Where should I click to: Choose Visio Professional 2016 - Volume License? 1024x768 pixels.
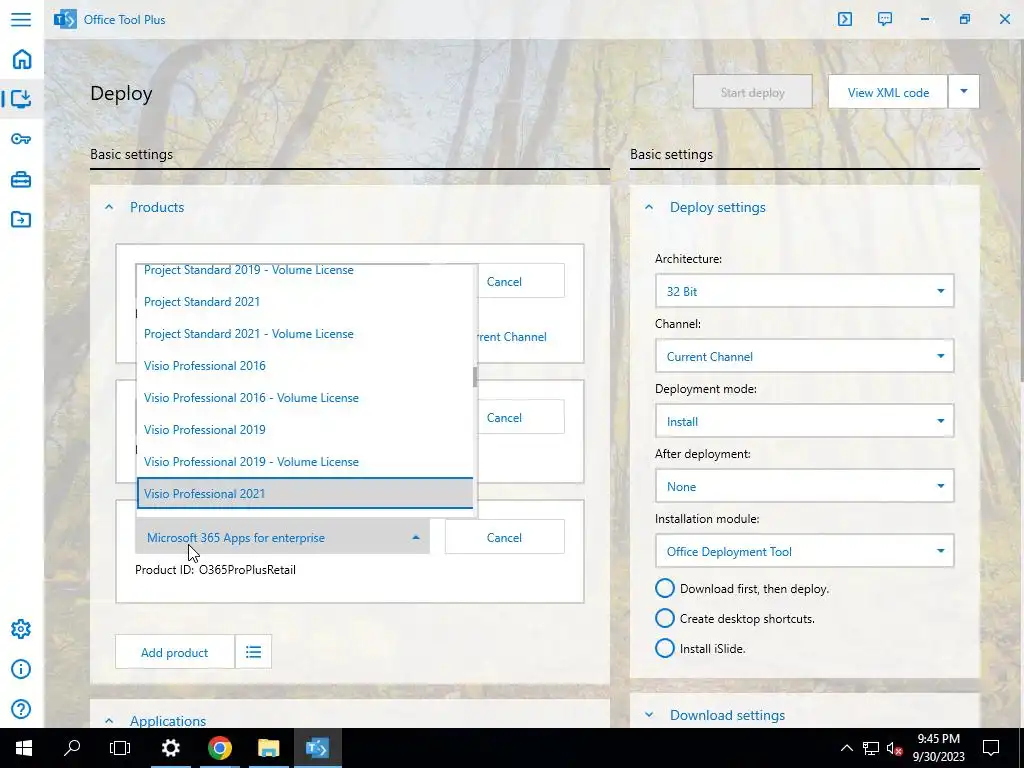pyautogui.click(x=304, y=398)
